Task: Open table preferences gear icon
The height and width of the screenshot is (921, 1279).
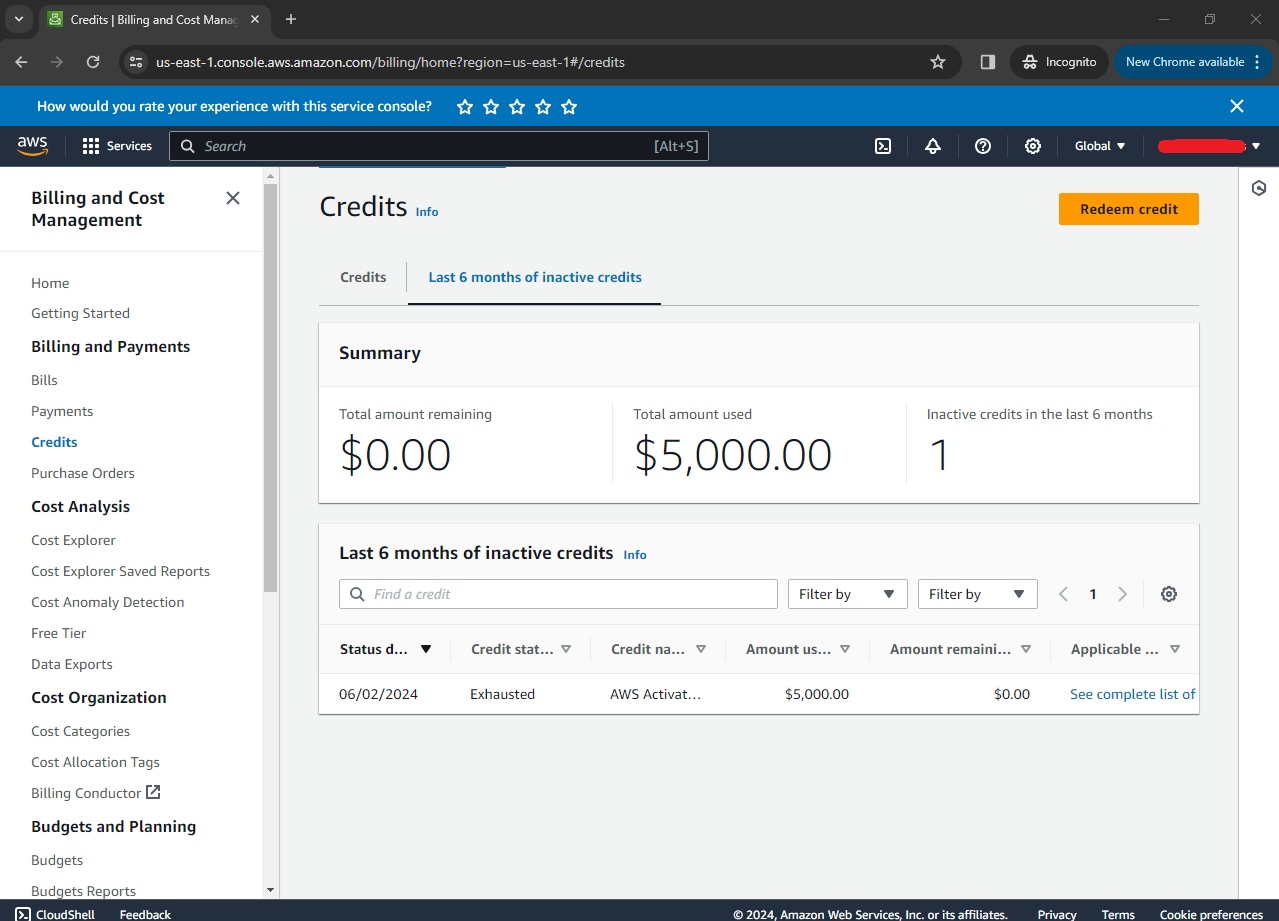Action: point(1169,594)
